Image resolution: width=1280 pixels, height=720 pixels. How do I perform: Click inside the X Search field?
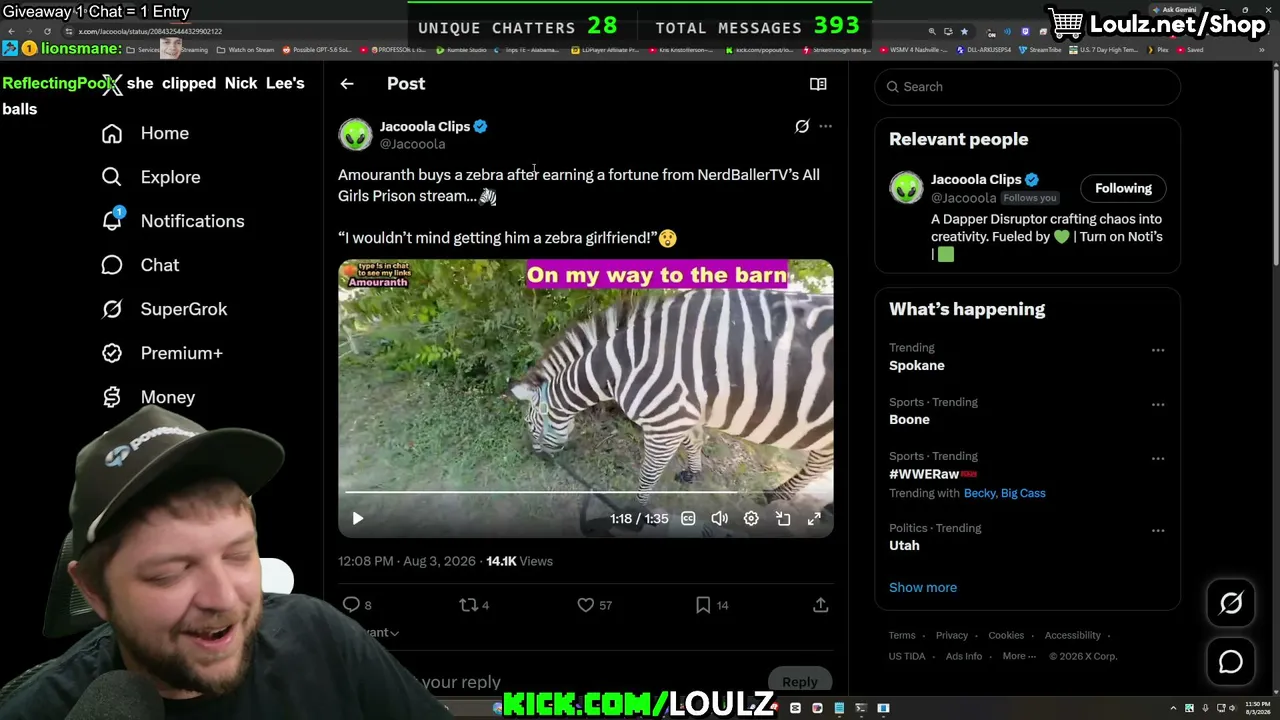pos(1027,87)
